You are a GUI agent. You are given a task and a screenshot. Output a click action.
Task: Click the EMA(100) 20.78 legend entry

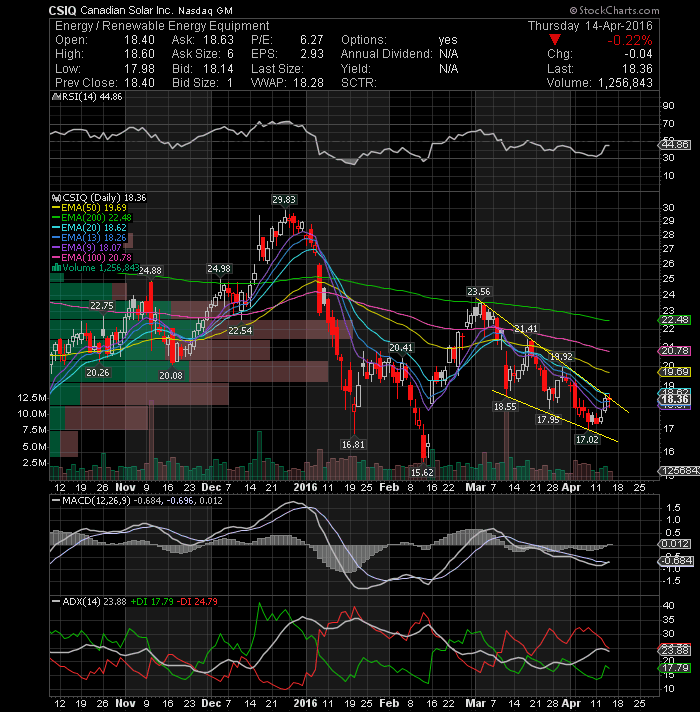click(x=92, y=257)
